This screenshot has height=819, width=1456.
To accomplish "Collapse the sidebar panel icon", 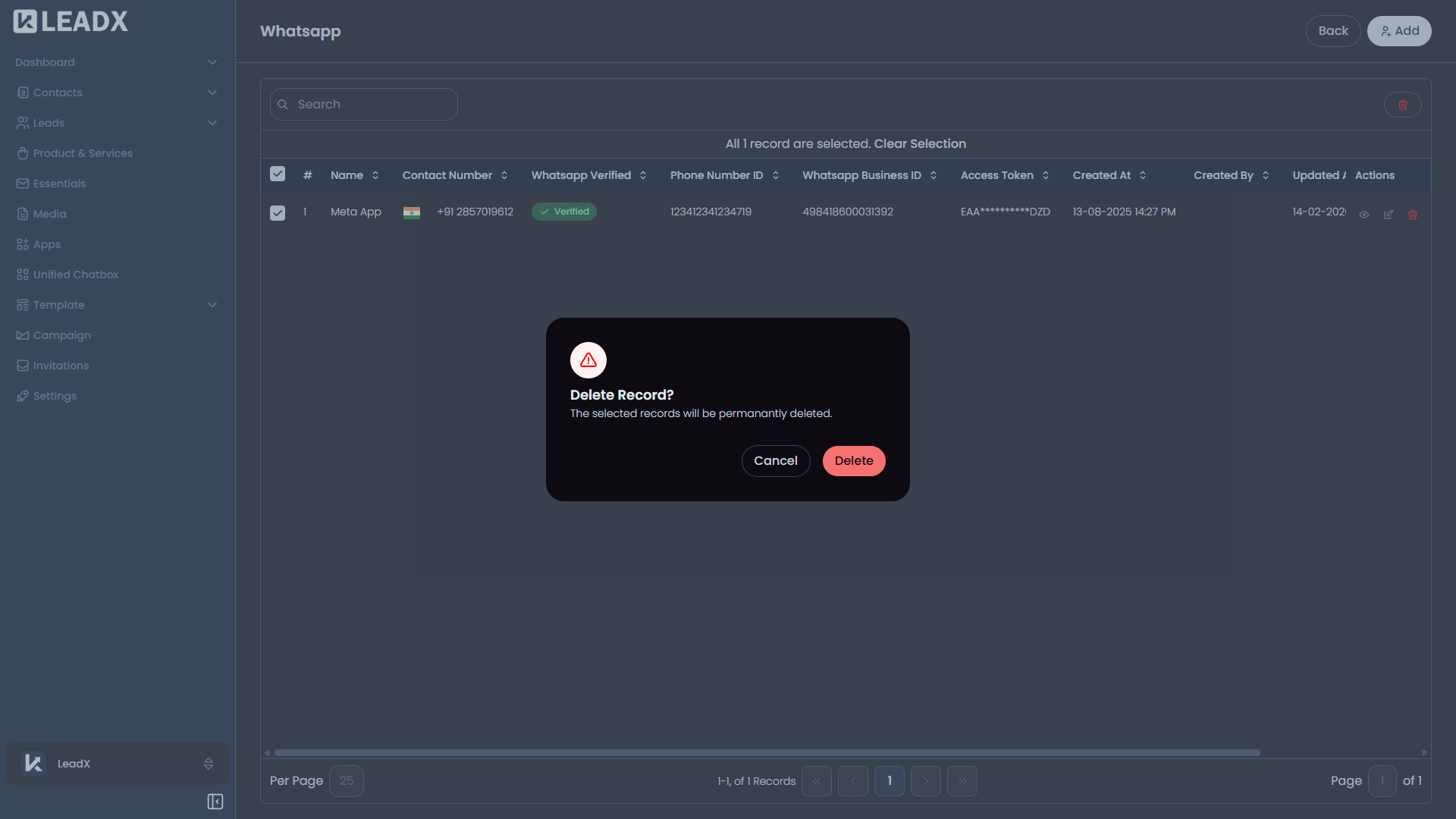I will (215, 802).
